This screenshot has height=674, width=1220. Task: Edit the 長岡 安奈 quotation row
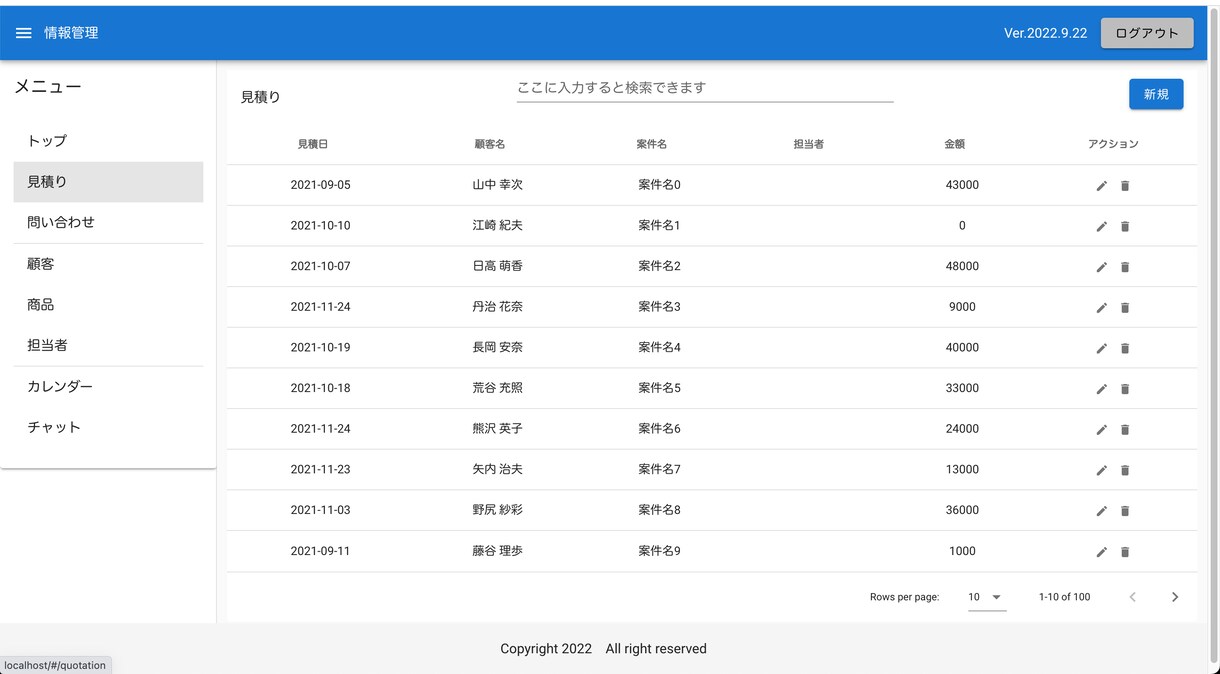coord(1101,349)
